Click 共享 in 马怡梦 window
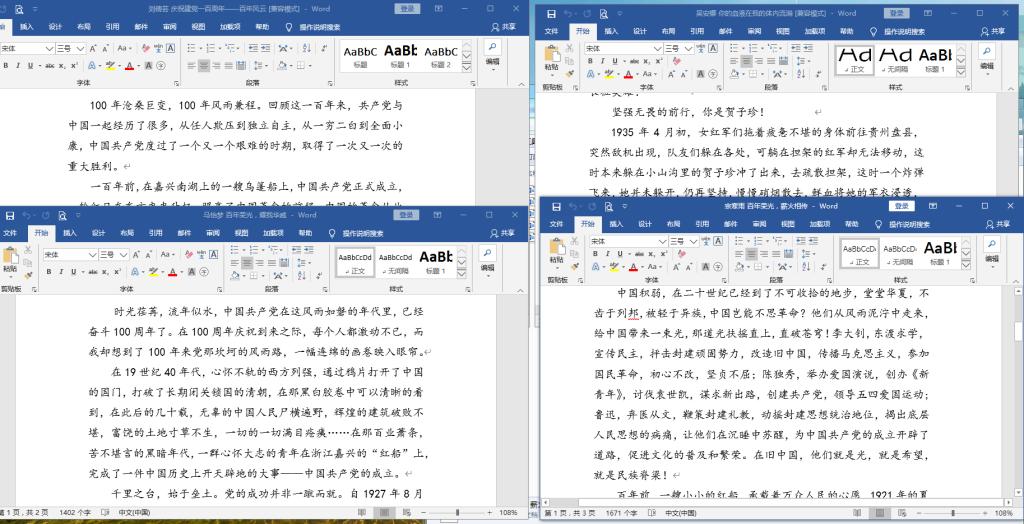Viewport: 1024px width, 524px height. (502, 233)
